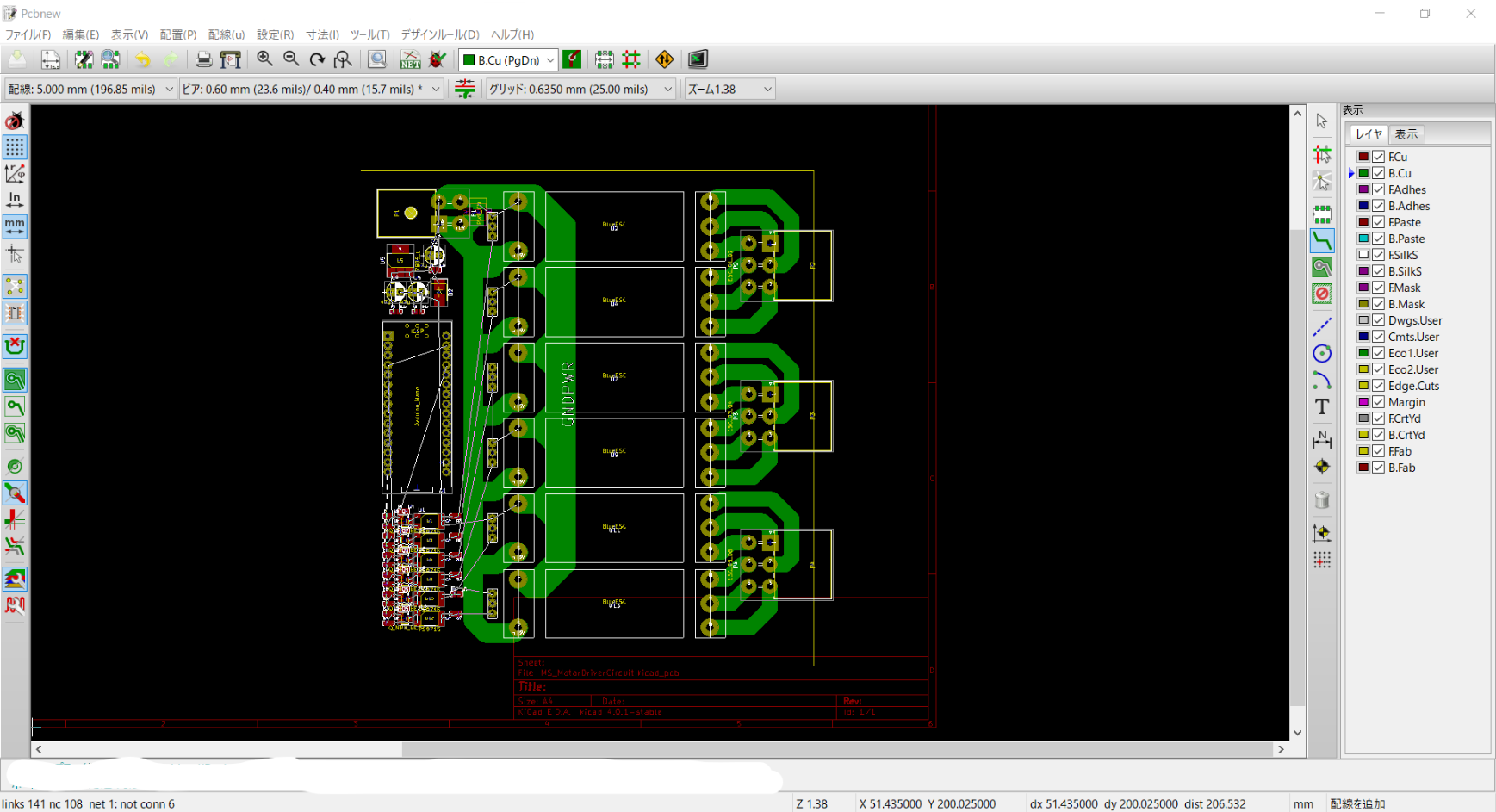The width and height of the screenshot is (1496, 812).
Task: Zoom out of the board
Action: pyautogui.click(x=291, y=59)
